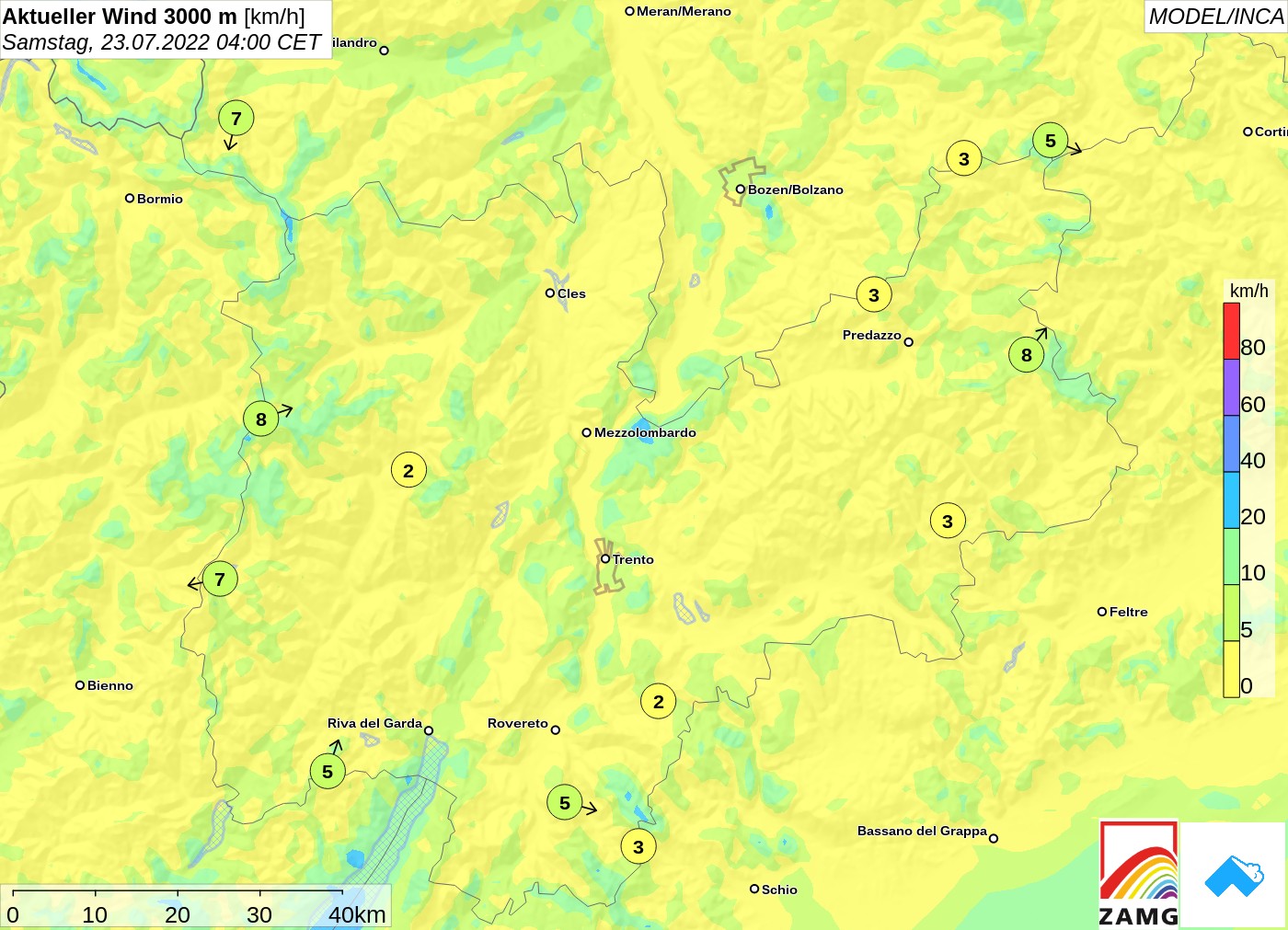Click the Meran/Merano location dot
The height and width of the screenshot is (930, 1288).
[630, 11]
